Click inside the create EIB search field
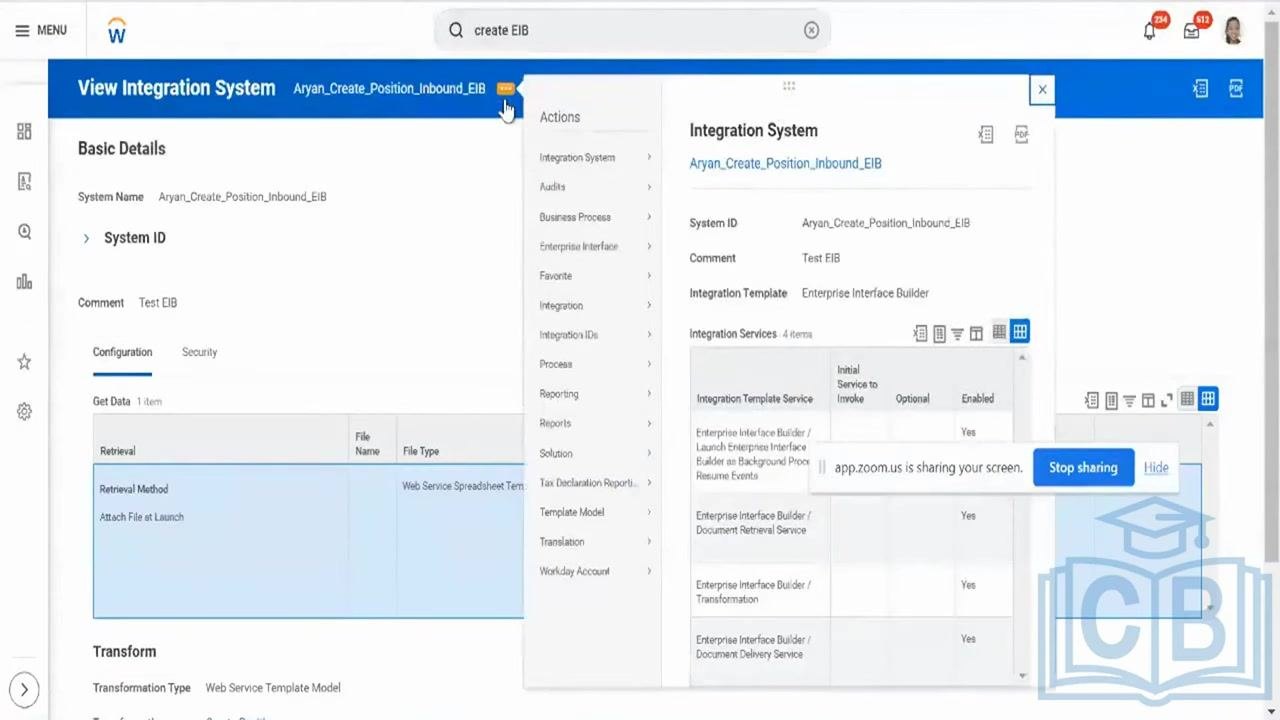 [630, 30]
